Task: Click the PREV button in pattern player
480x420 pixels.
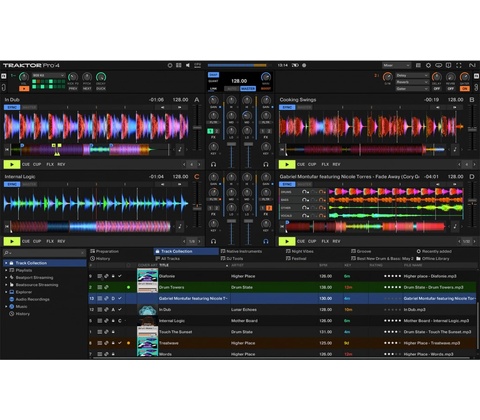Action: pyautogui.click(x=73, y=89)
